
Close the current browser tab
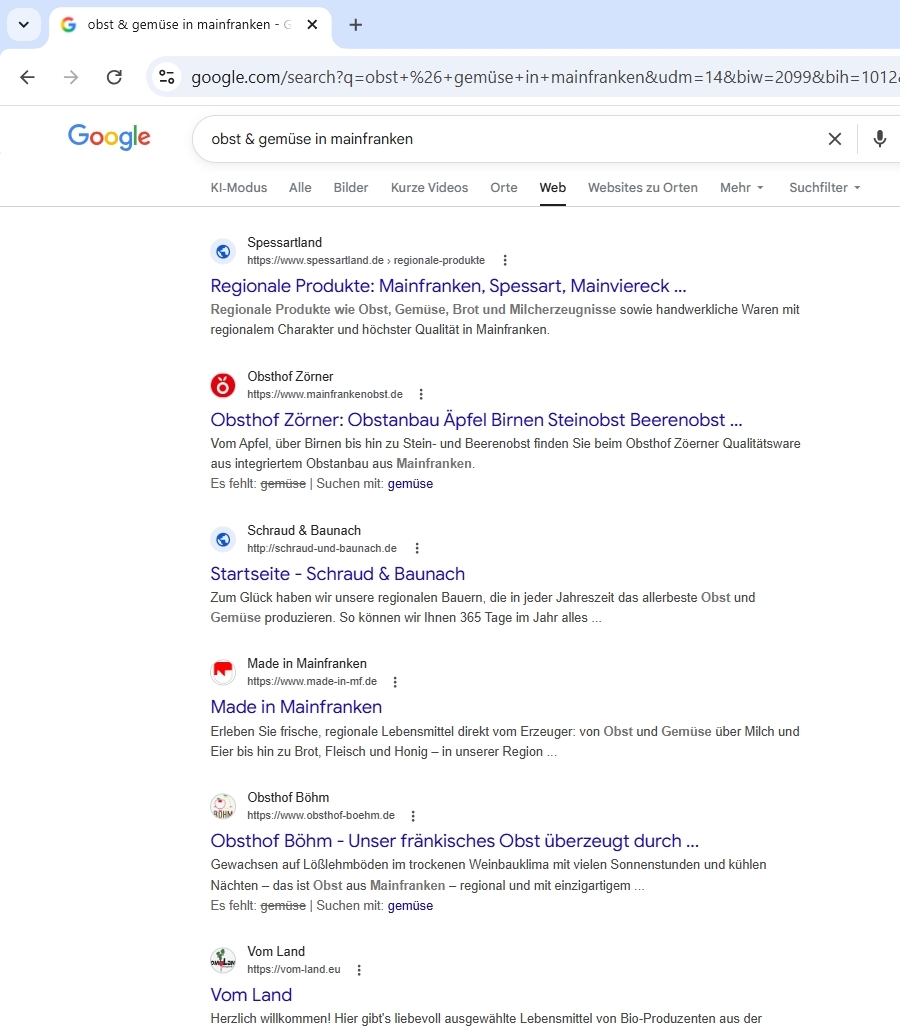coord(312,25)
